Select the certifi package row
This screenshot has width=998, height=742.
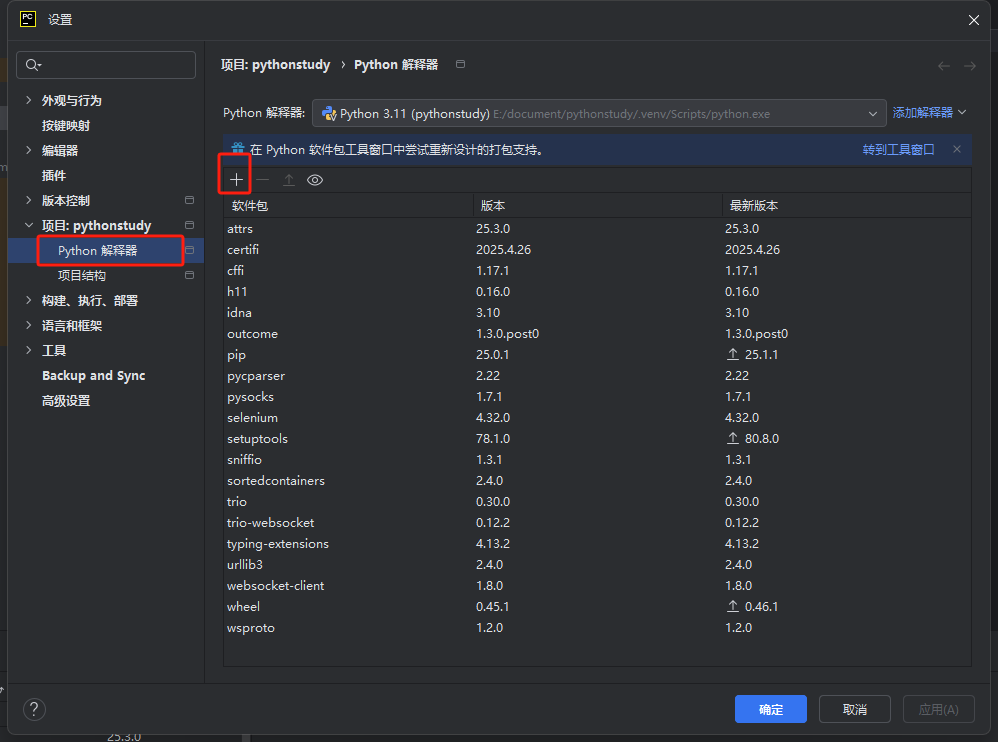click(x=597, y=249)
